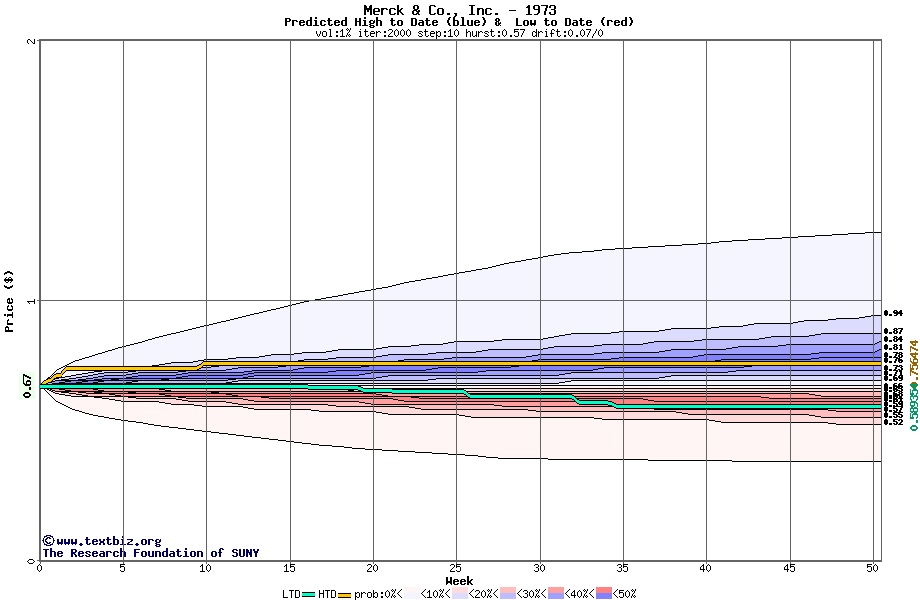Click the subtitle 'Predicted High to Date (blue)'

[387, 22]
